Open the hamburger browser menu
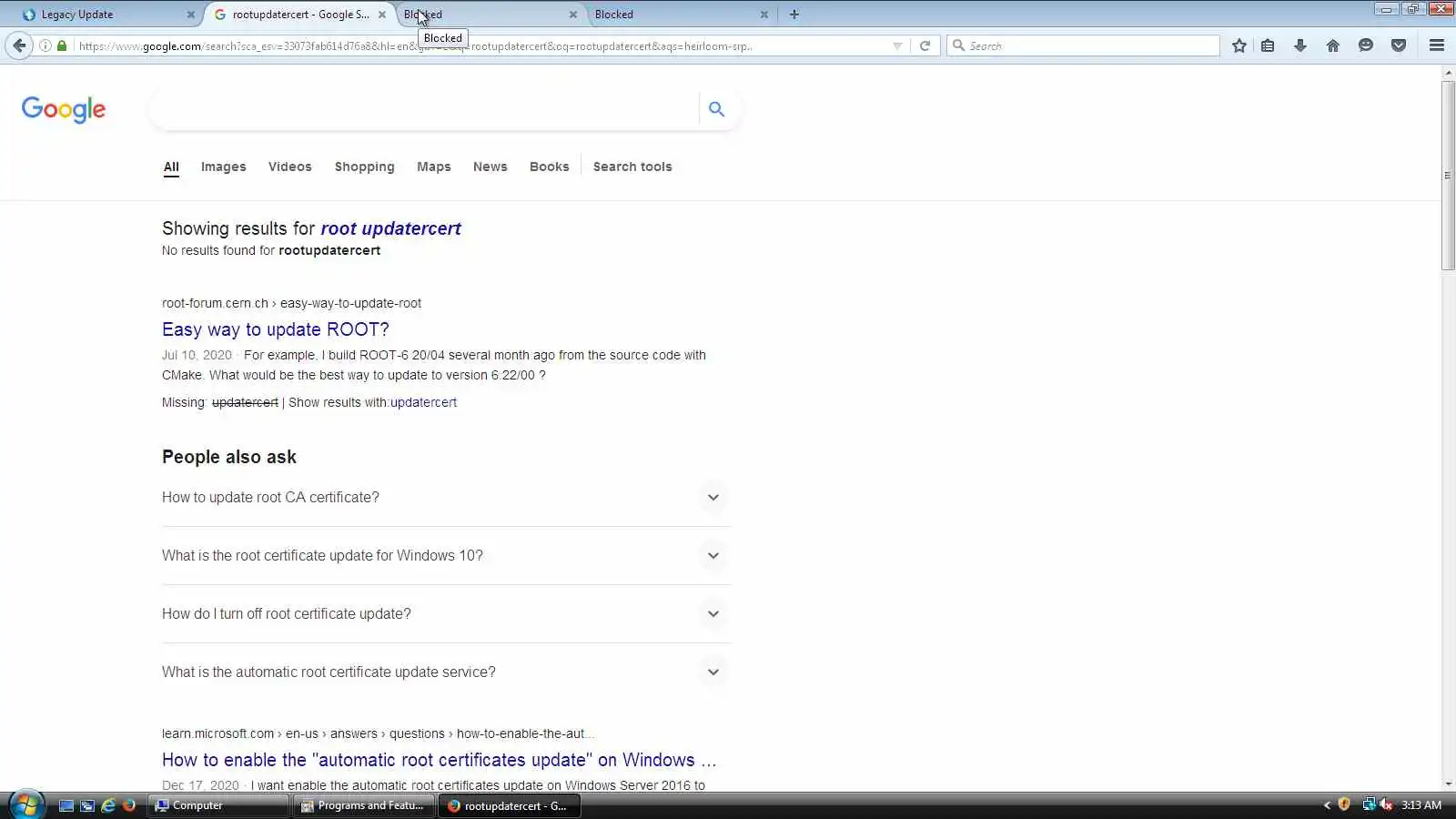This screenshot has width=1456, height=819. pos(1437,45)
